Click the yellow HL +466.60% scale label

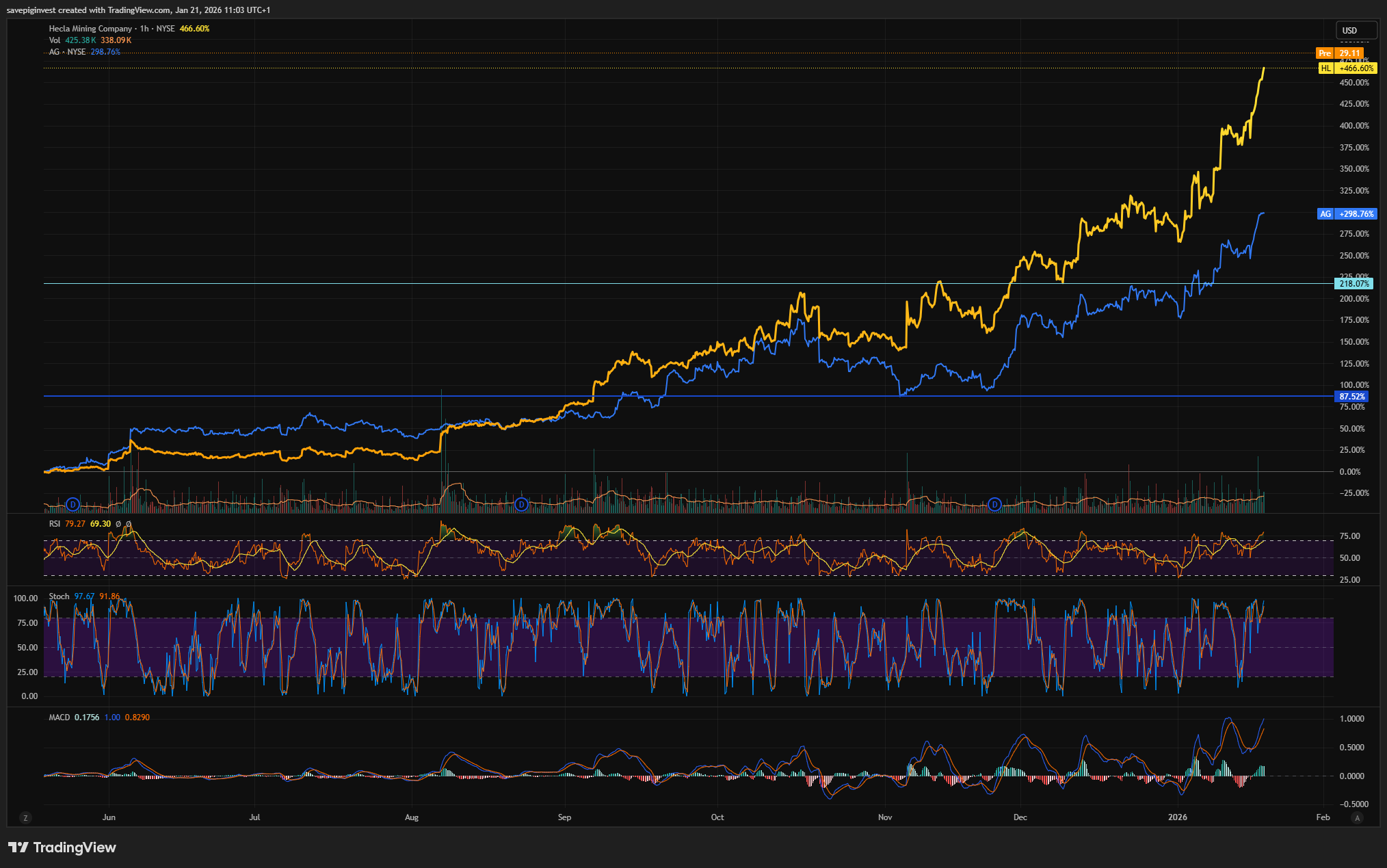1347,68
